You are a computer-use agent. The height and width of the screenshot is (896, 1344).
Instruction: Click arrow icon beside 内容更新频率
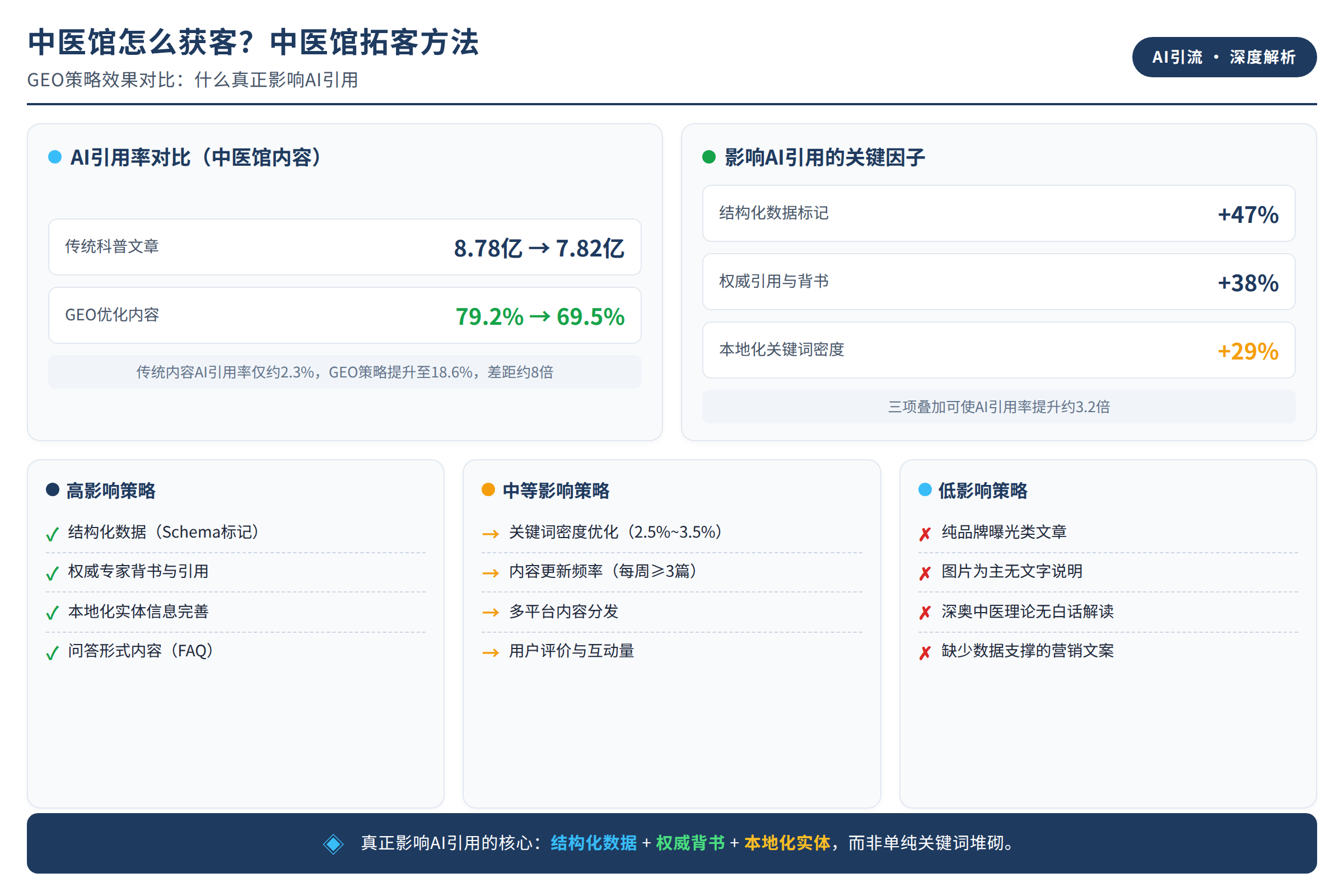pyautogui.click(x=491, y=573)
